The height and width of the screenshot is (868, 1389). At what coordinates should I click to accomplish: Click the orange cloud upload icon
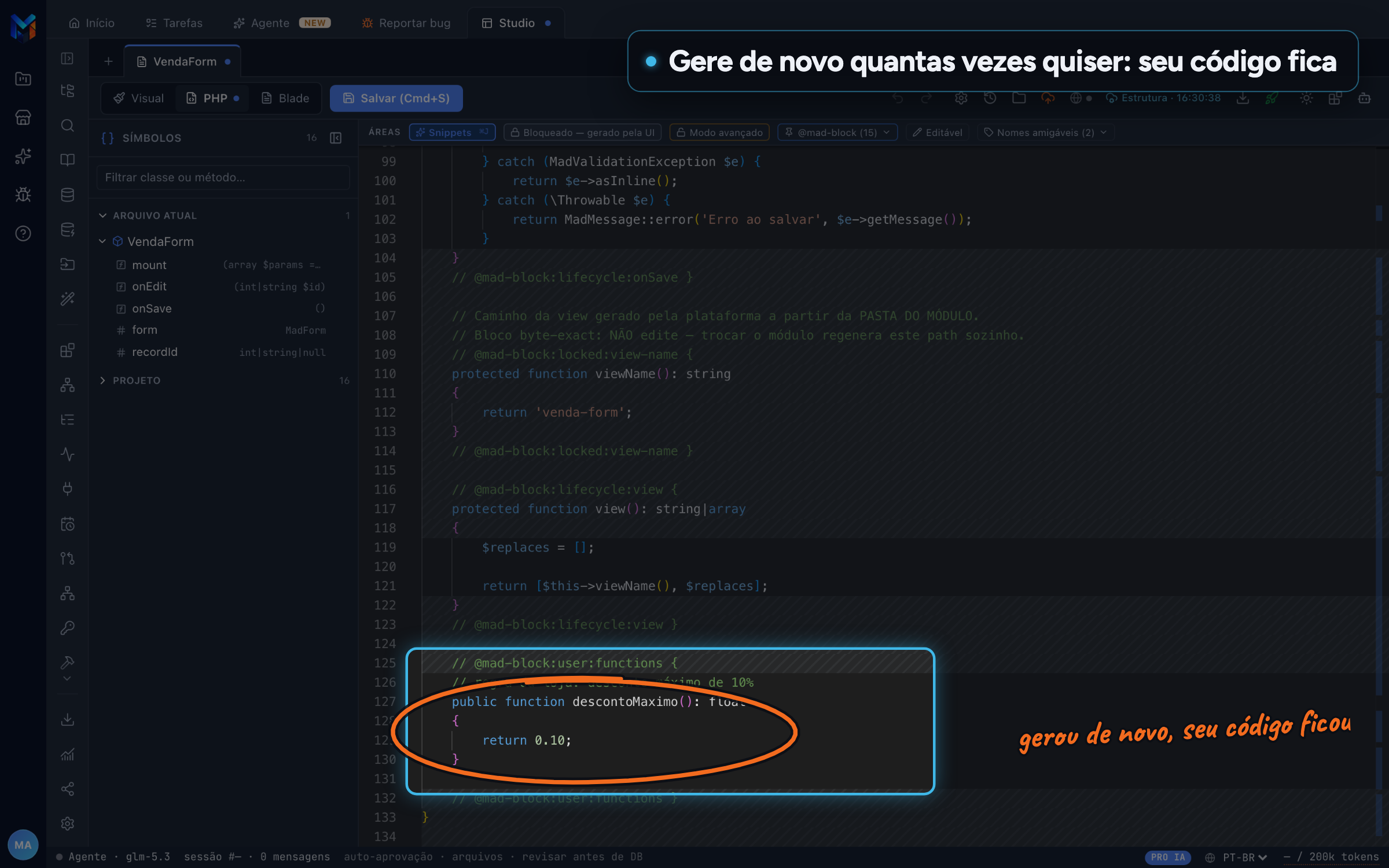(x=1048, y=98)
